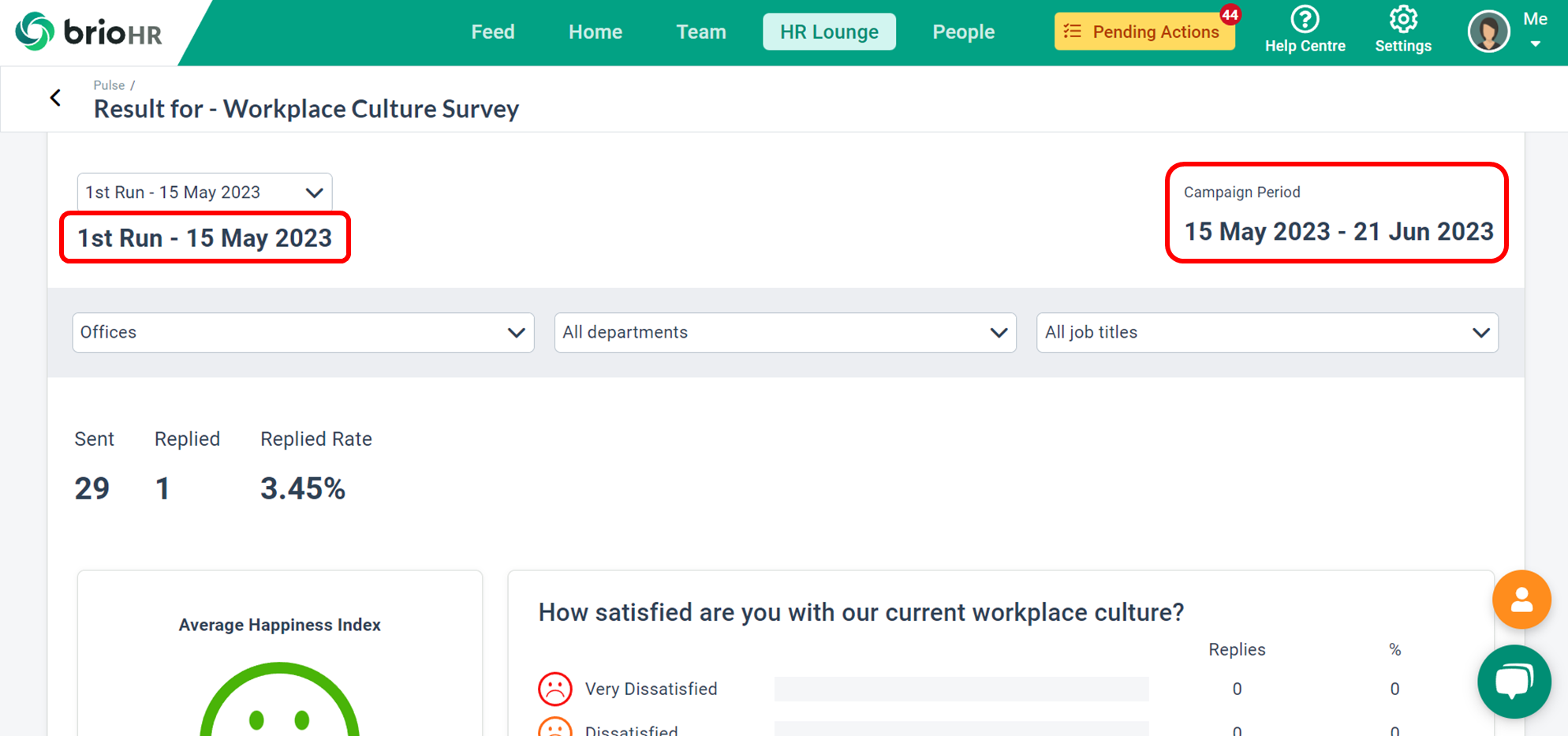
Task: Click the Pending Actions checklist icon
Action: tap(1072, 32)
